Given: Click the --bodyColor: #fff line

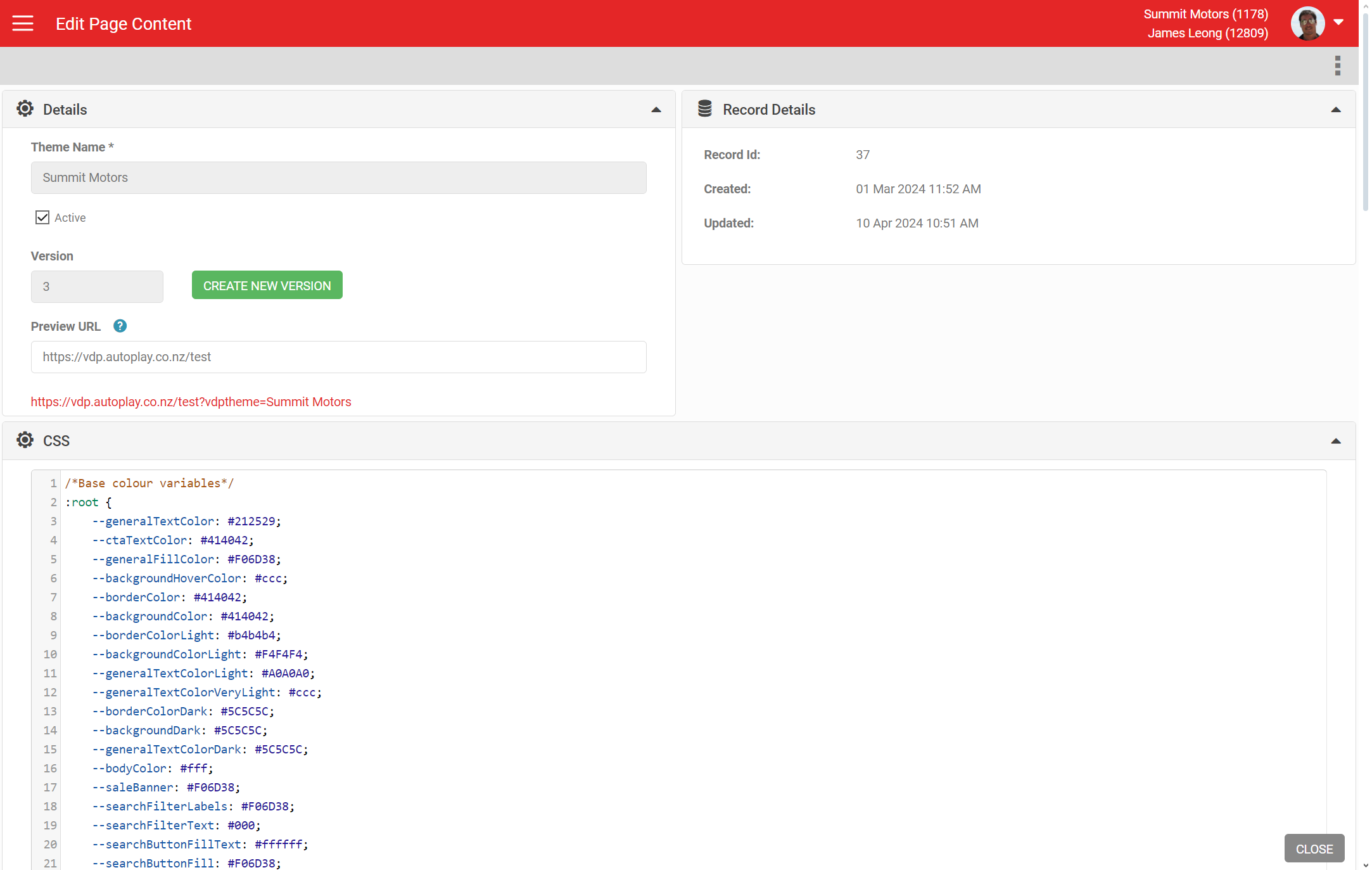Looking at the screenshot, I should click(x=153, y=768).
